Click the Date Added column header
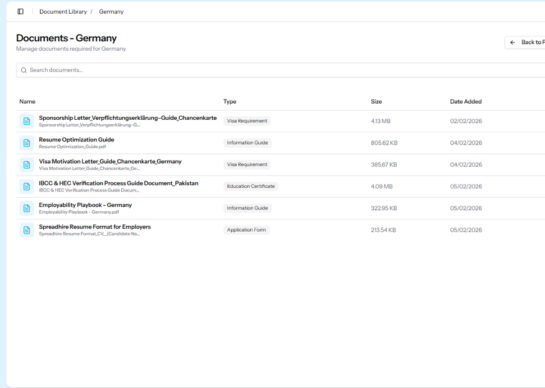545x388 pixels. tap(466, 102)
